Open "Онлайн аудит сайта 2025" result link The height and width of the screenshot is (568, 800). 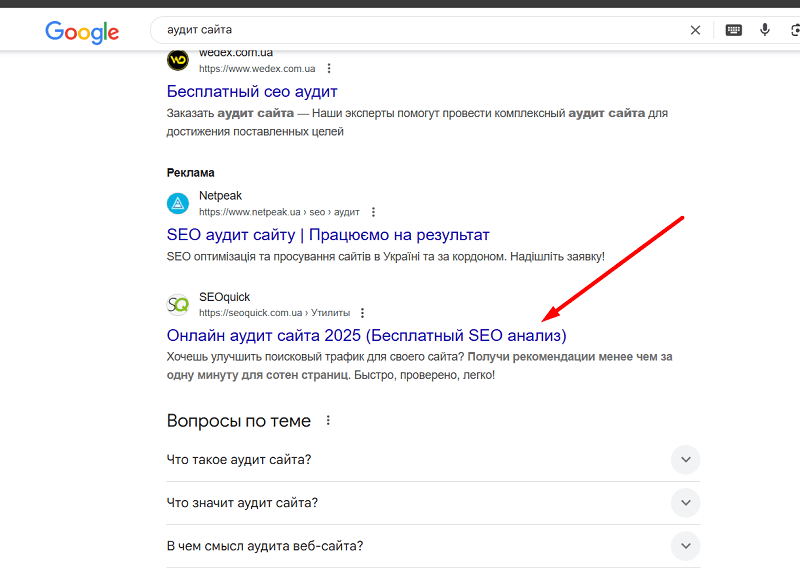(366, 335)
